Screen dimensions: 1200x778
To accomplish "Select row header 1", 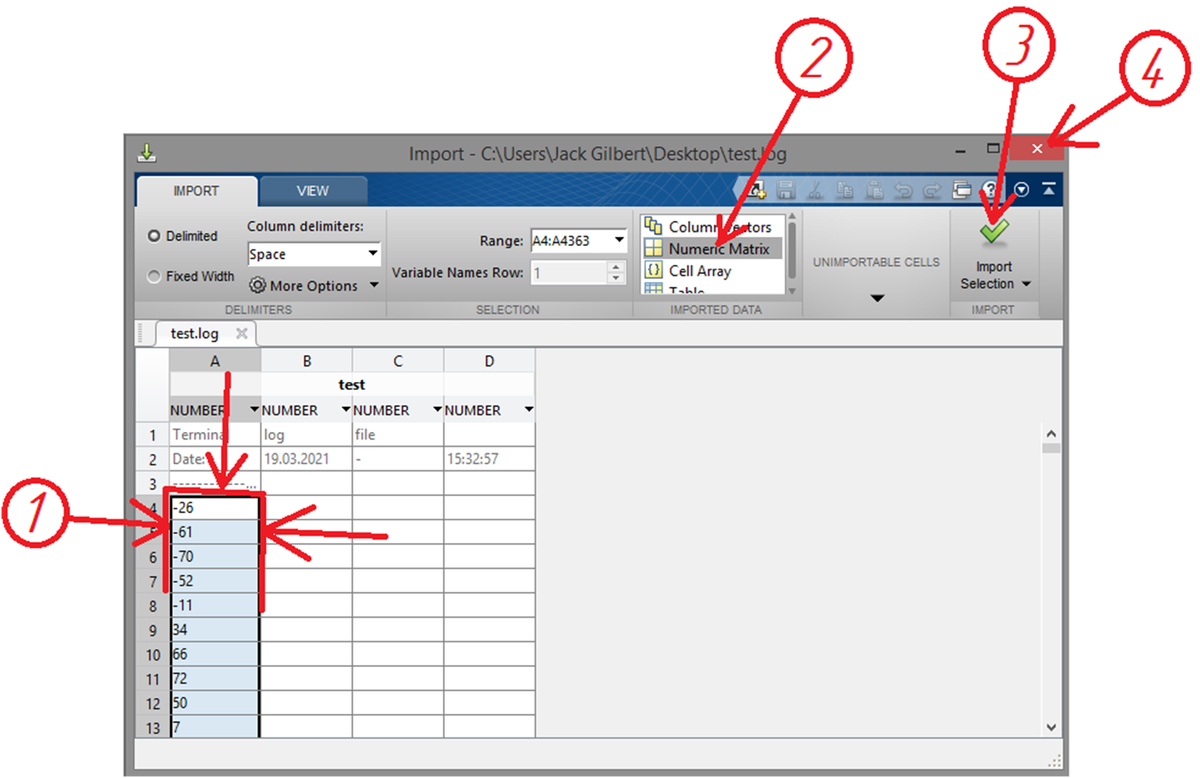I will (153, 435).
